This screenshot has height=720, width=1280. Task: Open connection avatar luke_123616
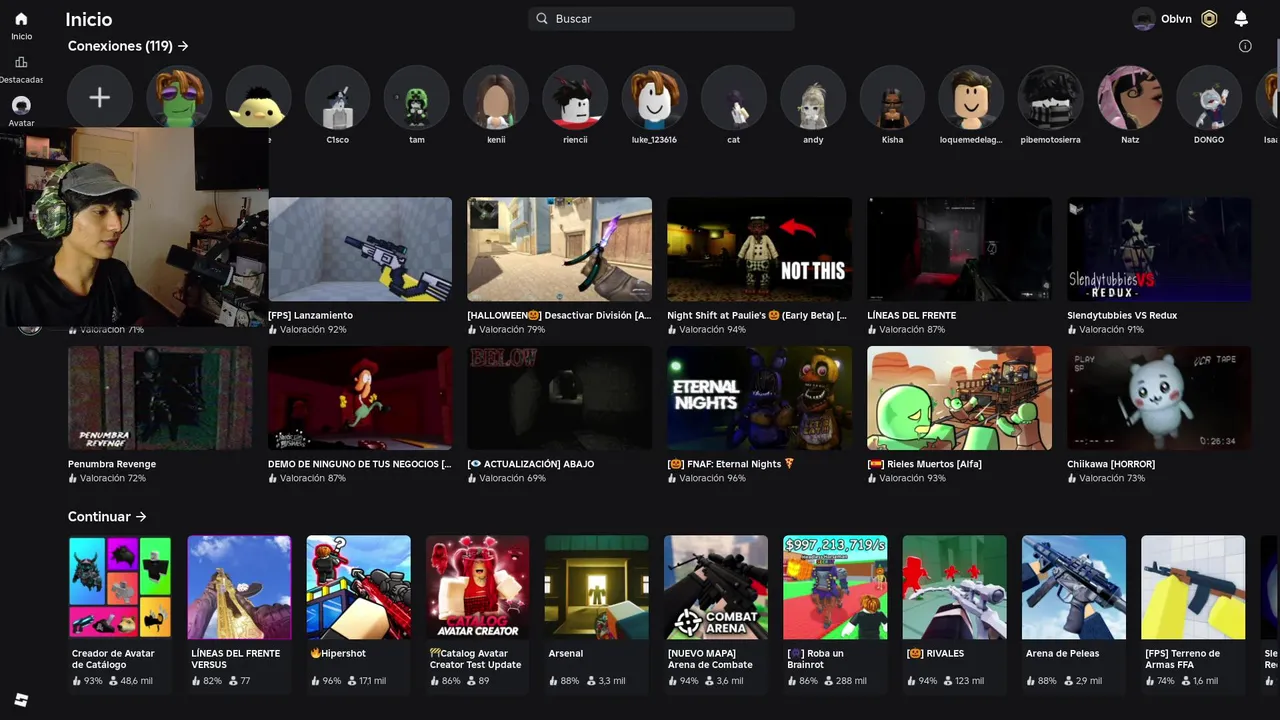click(654, 97)
